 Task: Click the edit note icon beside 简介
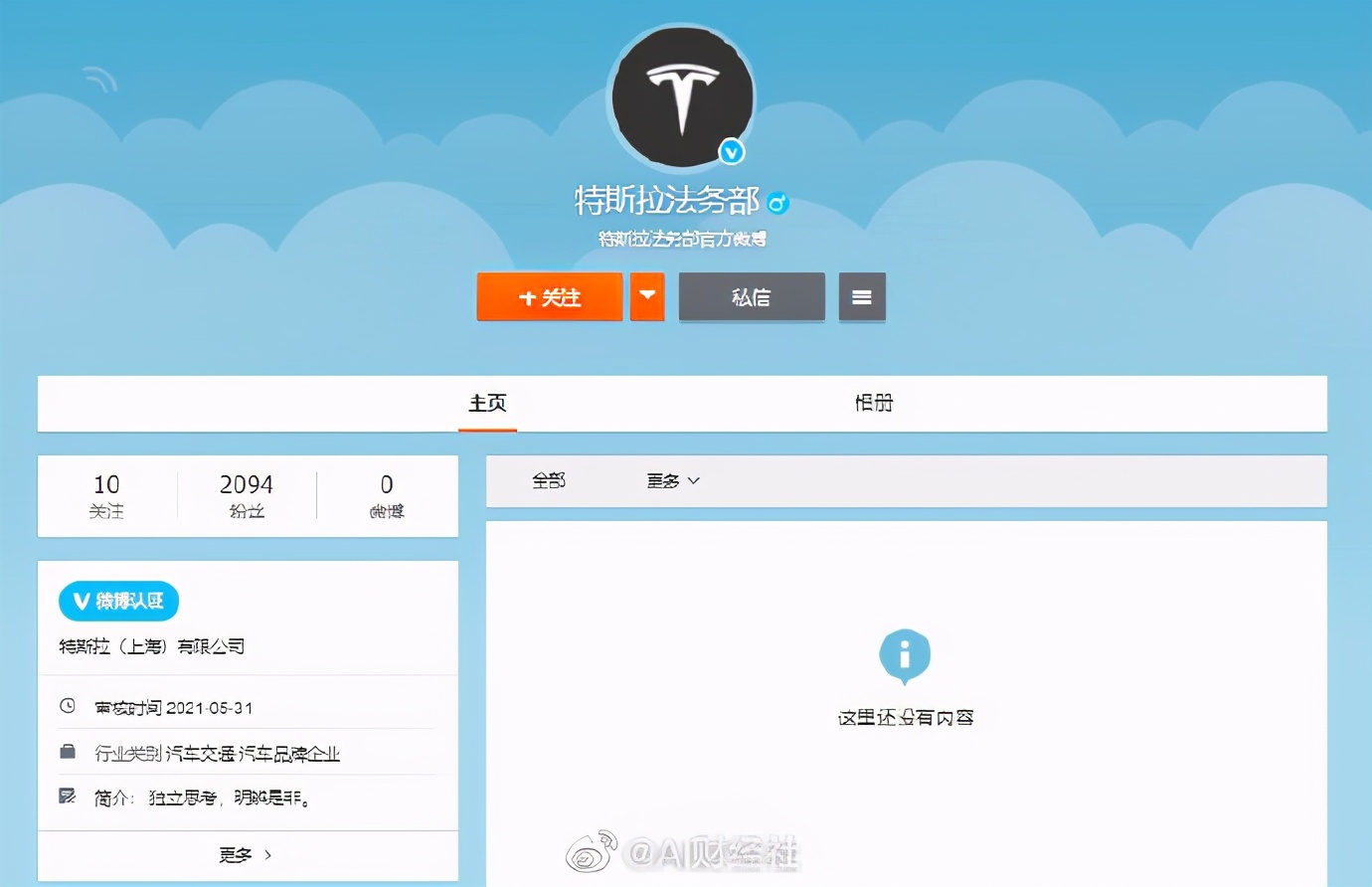pos(68,796)
